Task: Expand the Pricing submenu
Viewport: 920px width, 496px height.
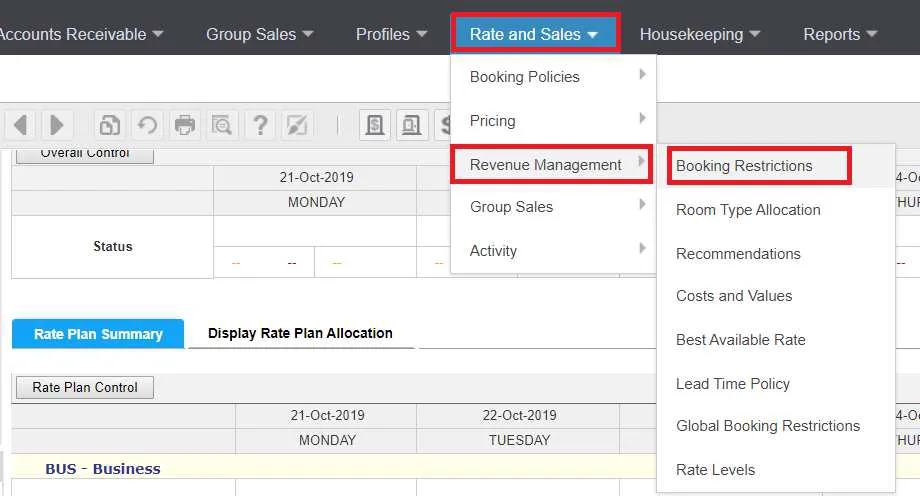Action: (x=553, y=120)
